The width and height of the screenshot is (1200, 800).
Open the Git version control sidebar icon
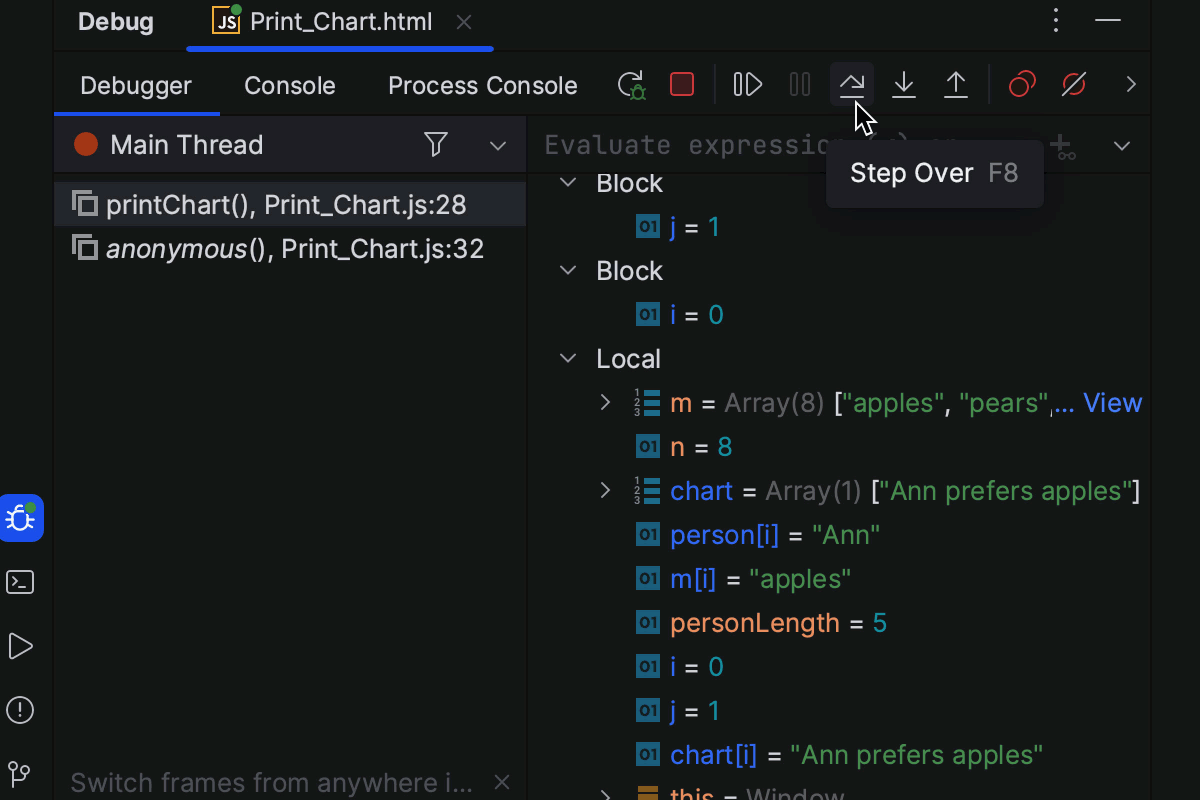[x=20, y=773]
